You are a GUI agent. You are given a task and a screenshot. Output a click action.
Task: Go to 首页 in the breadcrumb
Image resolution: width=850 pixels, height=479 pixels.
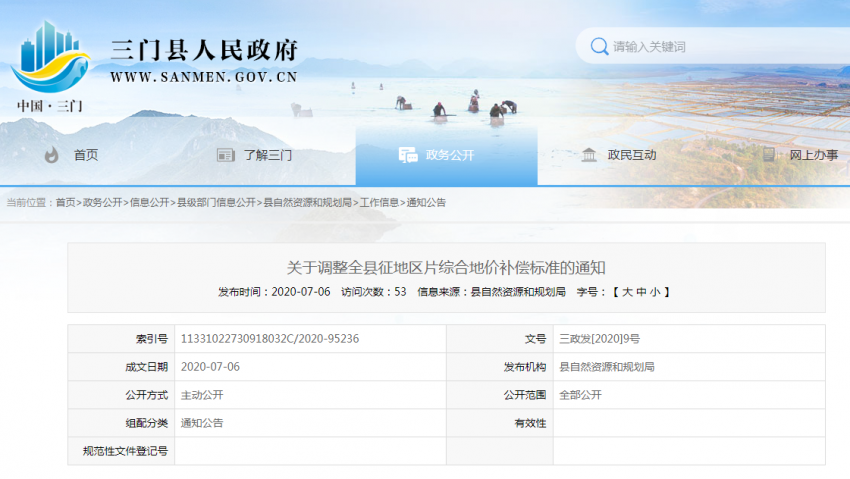(x=66, y=203)
